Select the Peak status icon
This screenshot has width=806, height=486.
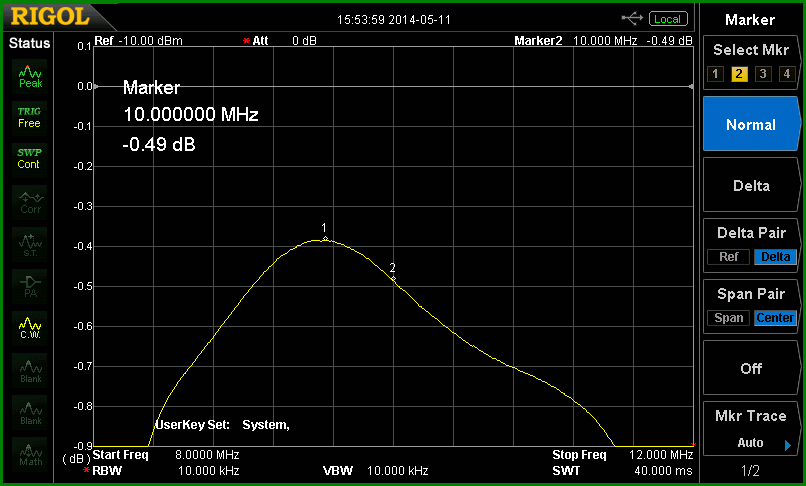pyautogui.click(x=30, y=77)
